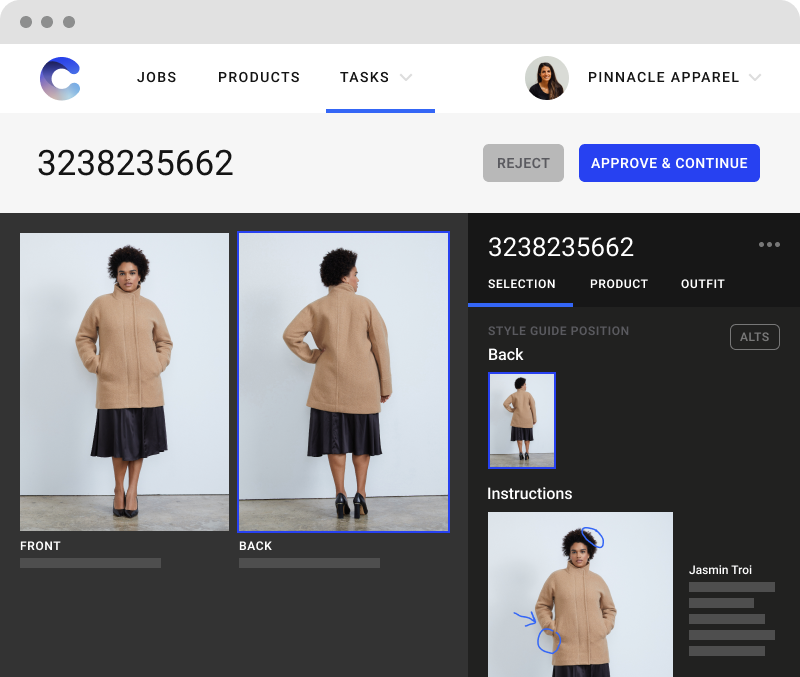Viewport: 800px width, 677px height.
Task: Click the Jasmin Troi commenter name
Action: point(719,570)
